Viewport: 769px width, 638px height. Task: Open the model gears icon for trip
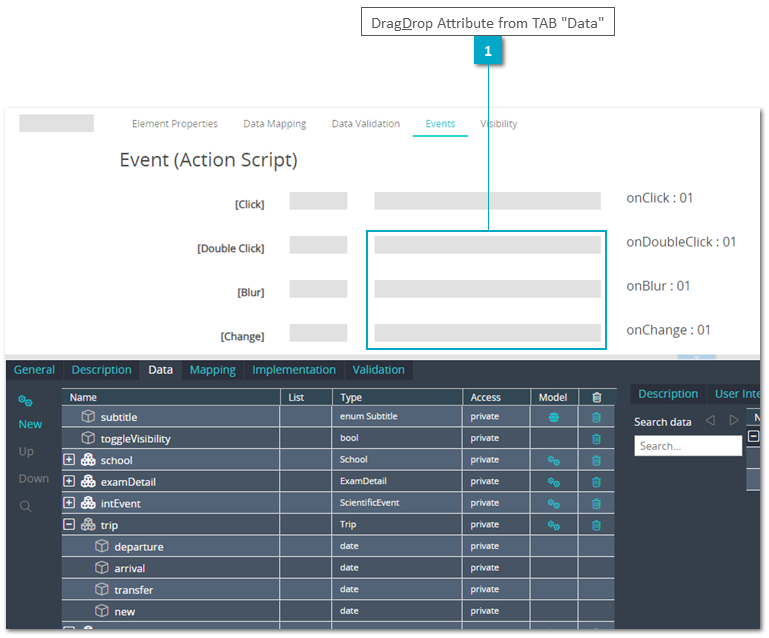pos(554,525)
